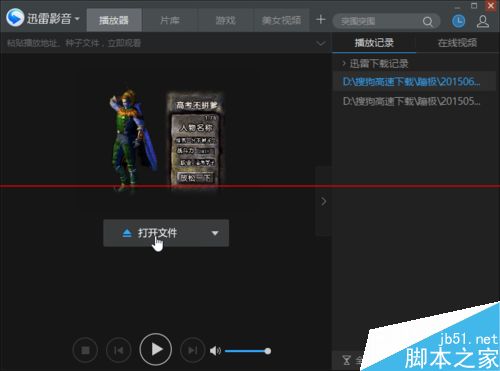The width and height of the screenshot is (500, 371).
Task: Click the paste play address field
Action: tap(158, 43)
